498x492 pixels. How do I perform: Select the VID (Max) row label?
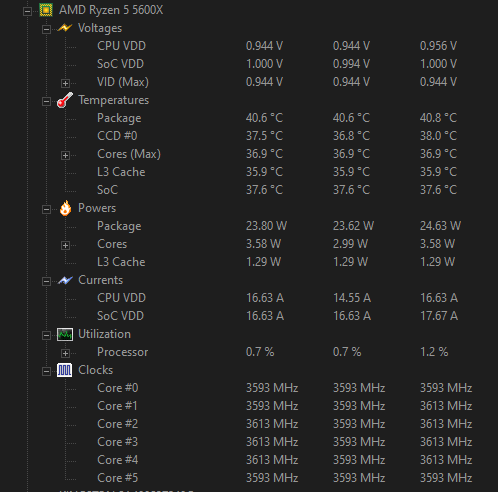pos(123,82)
